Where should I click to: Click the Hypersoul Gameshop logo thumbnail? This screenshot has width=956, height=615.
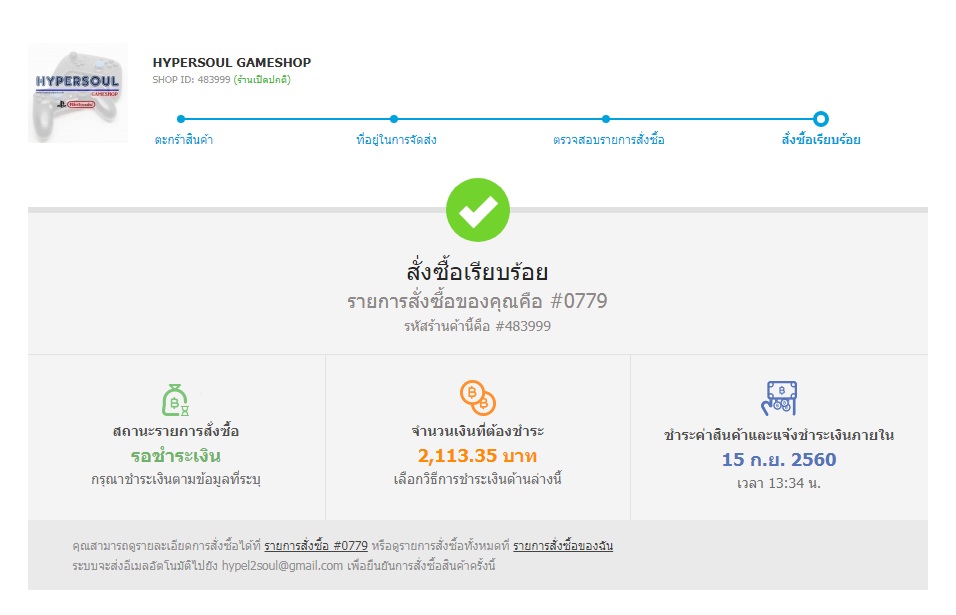[78, 93]
